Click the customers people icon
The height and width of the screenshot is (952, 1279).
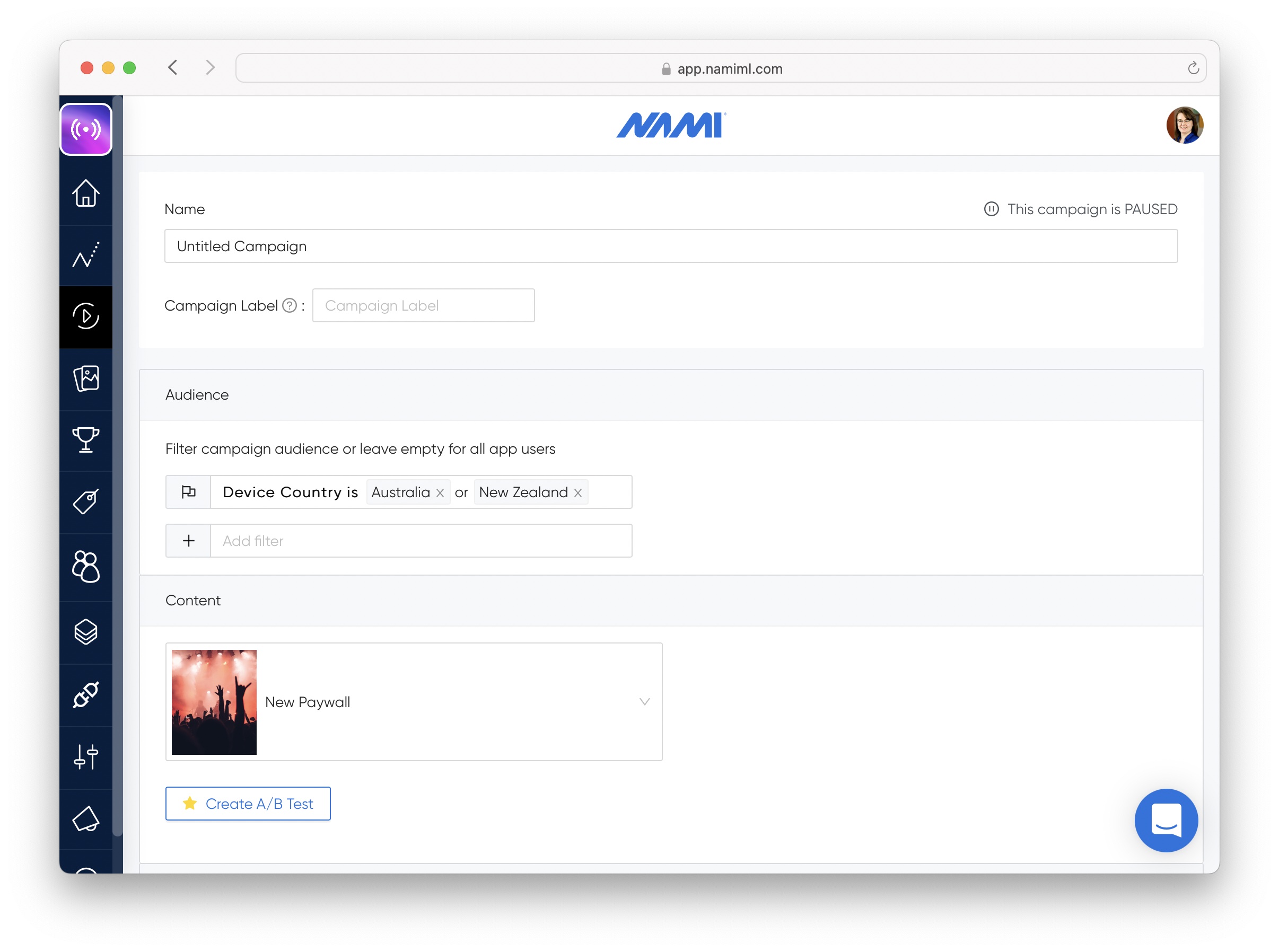(x=86, y=567)
